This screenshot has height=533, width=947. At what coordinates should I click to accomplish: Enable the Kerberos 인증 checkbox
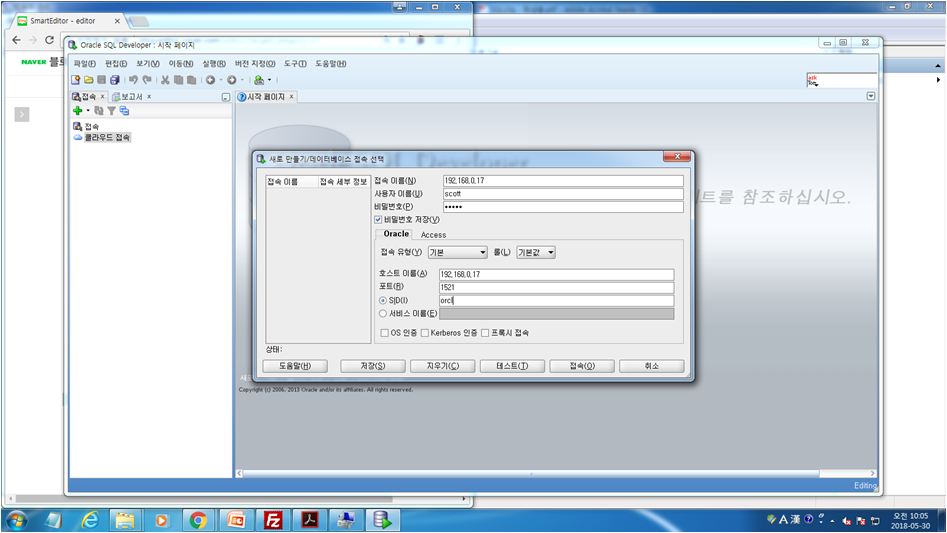(425, 333)
